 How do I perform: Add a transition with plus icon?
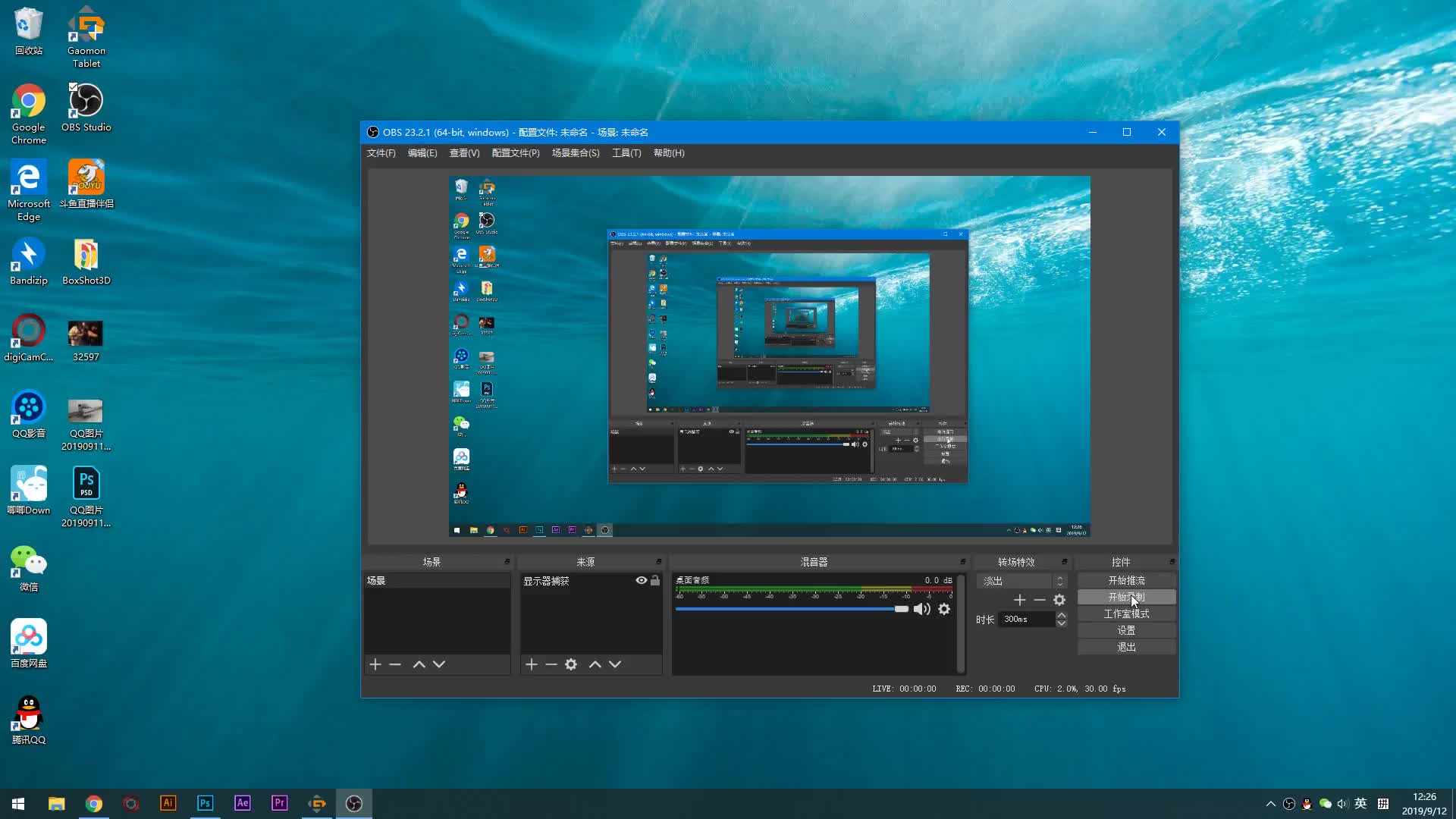(1020, 600)
